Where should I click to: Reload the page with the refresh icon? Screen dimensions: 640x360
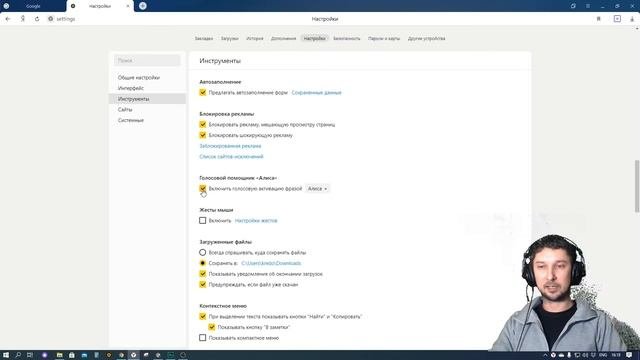pos(37,19)
